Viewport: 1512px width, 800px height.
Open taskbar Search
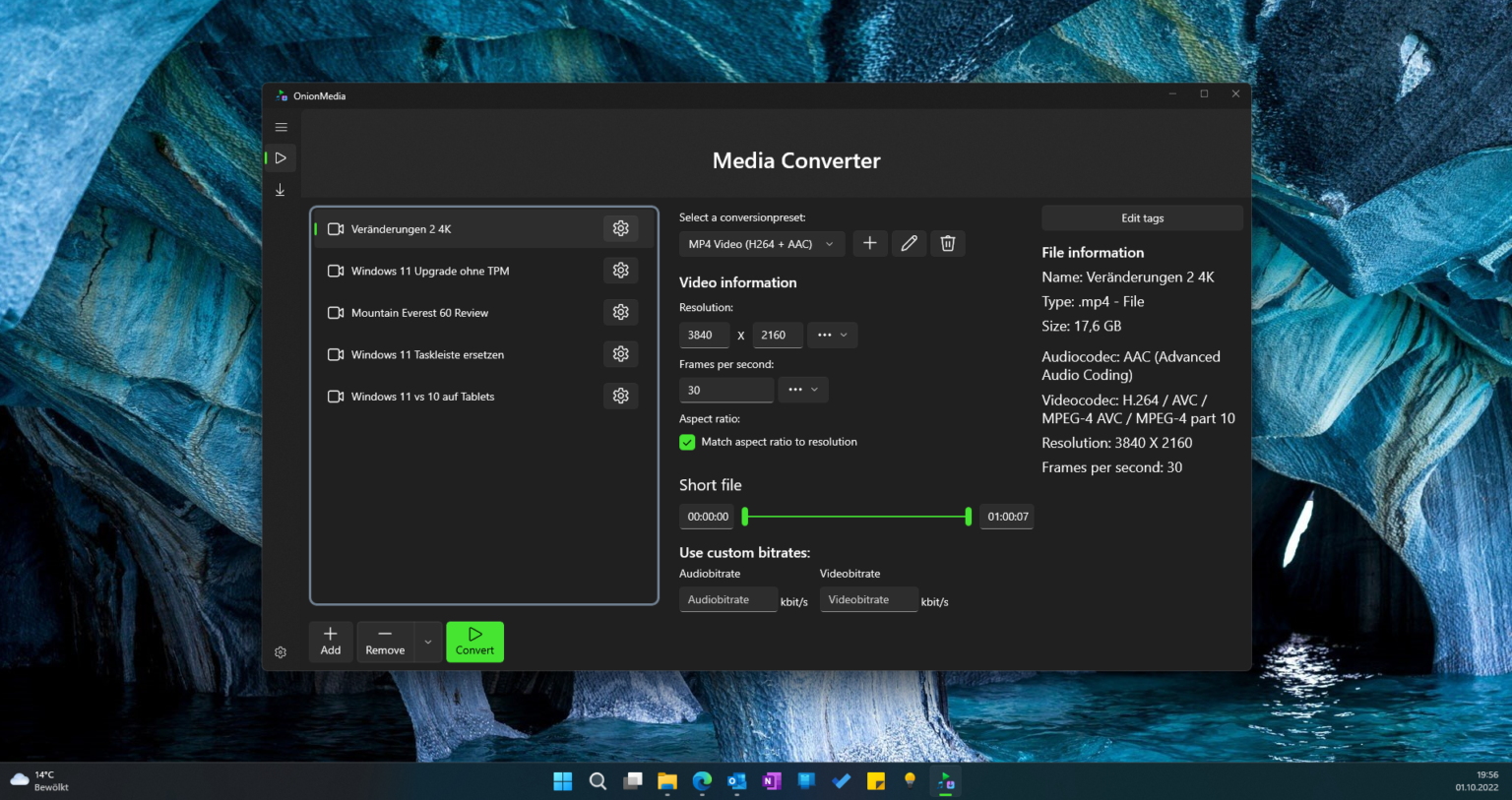598,781
